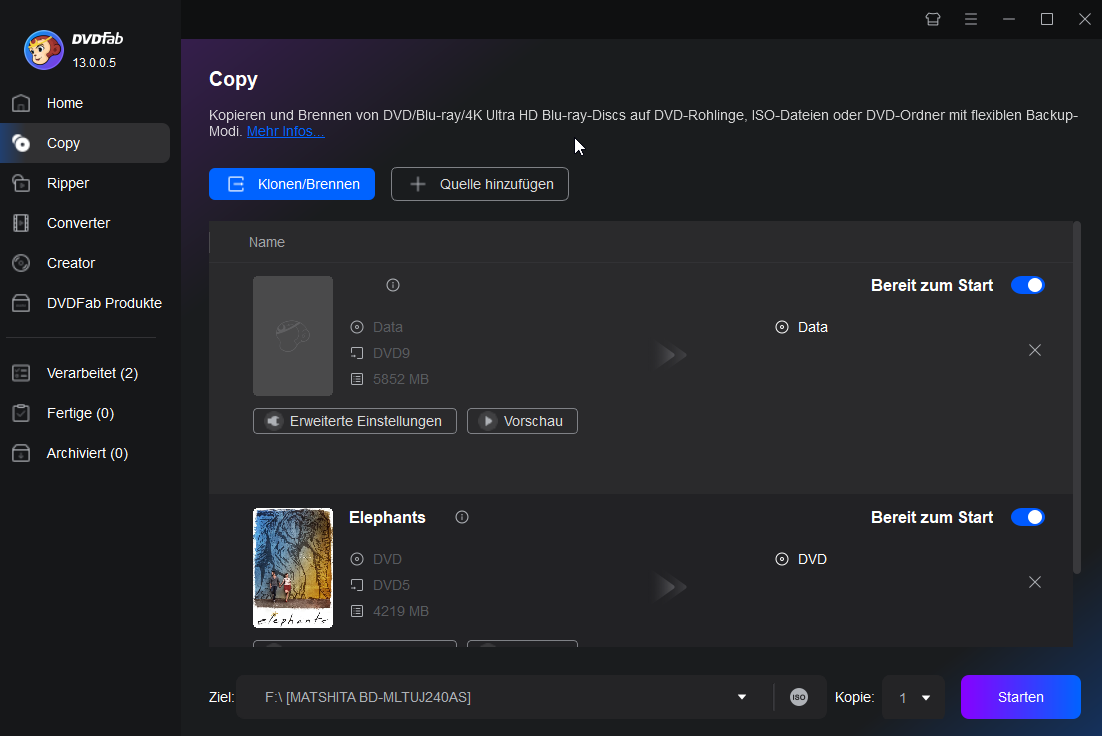Open the DVD output type selector for Elephants
1102x736 pixels.
(801, 559)
